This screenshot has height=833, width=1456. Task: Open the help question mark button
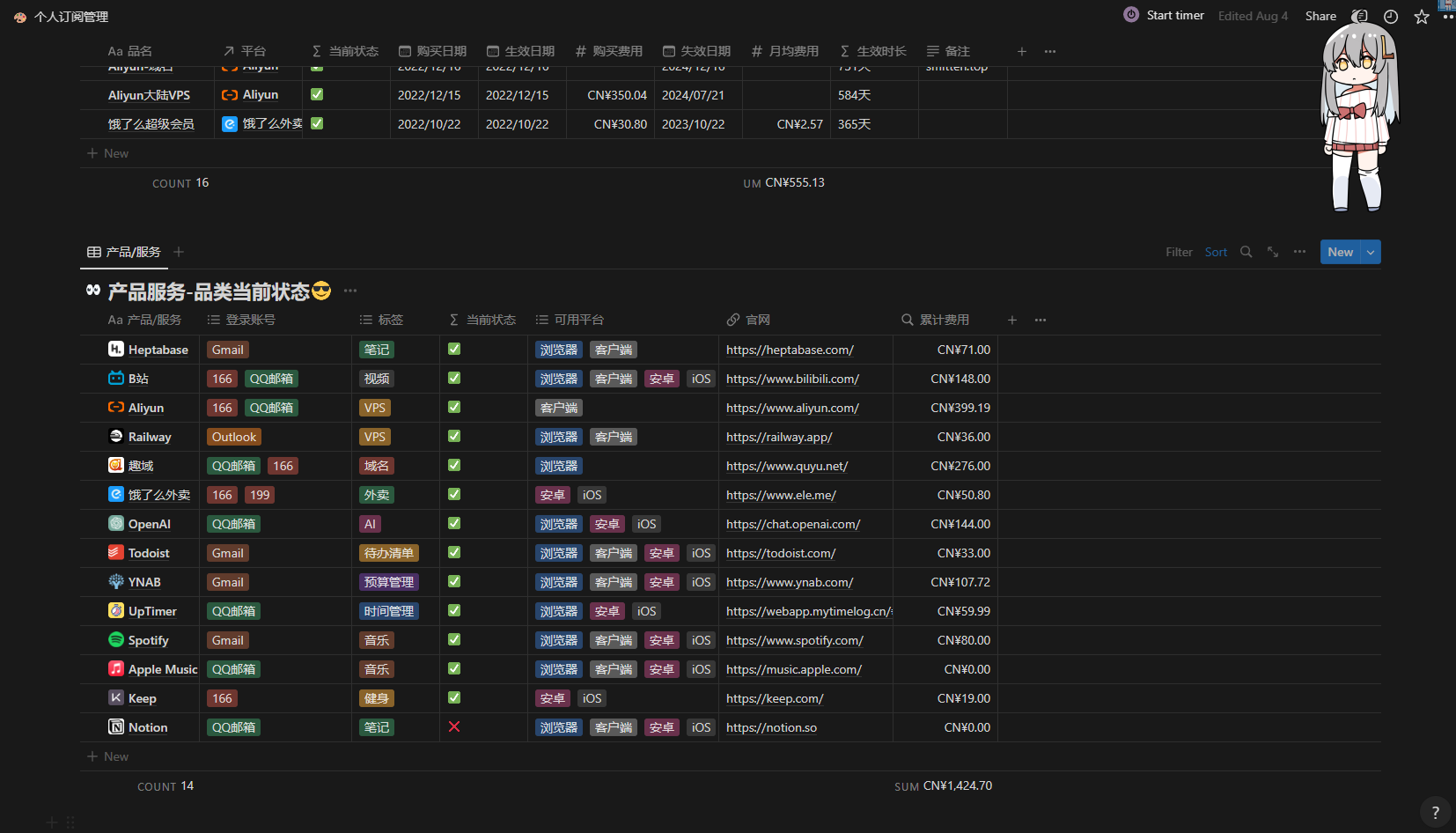tap(1435, 812)
